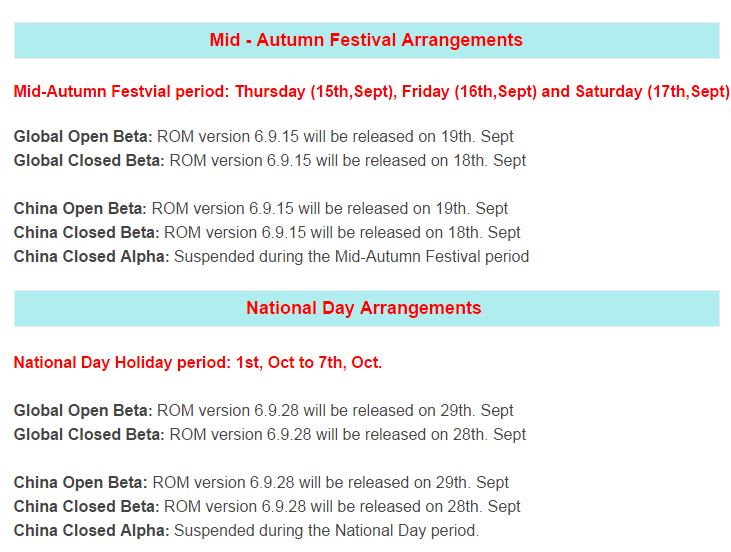Click the Global Closed Beta label for ROM 6.9.28
This screenshot has width=731, height=552.
88,435
